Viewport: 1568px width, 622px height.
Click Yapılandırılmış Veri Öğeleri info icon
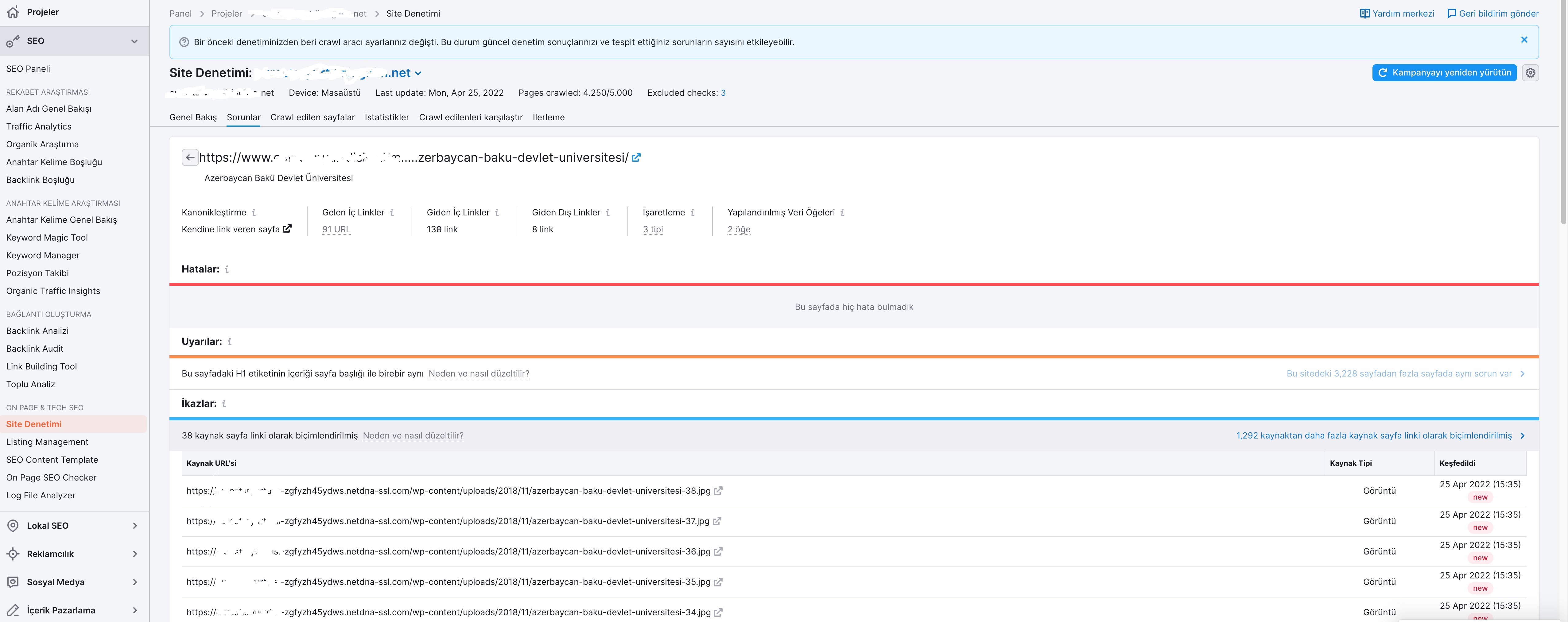click(x=842, y=212)
